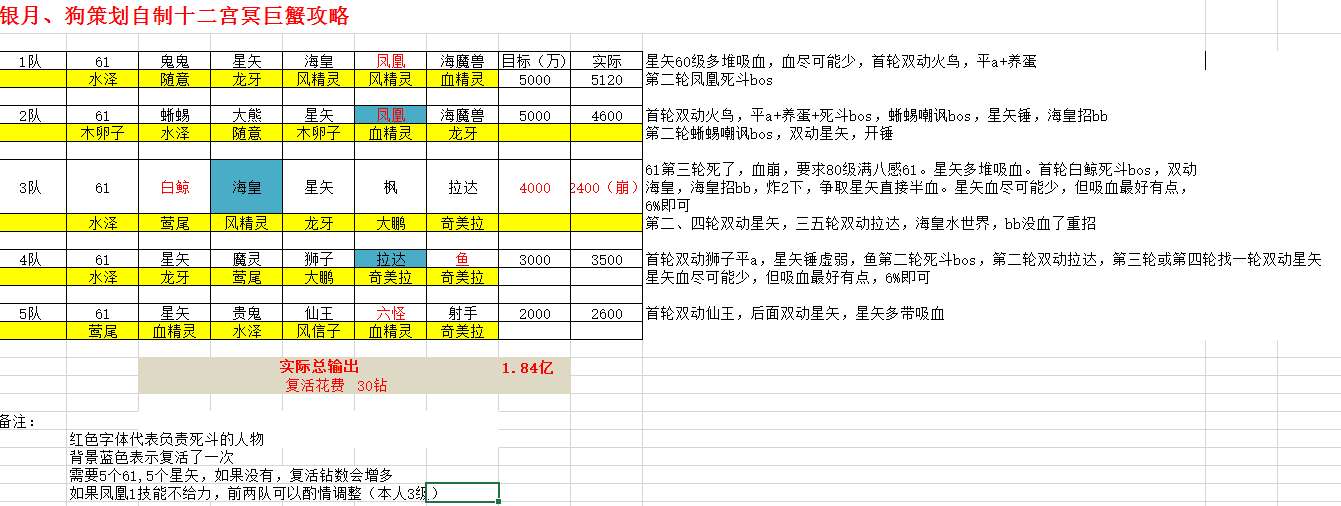Click the 仙王 cell in team 5

(318, 314)
